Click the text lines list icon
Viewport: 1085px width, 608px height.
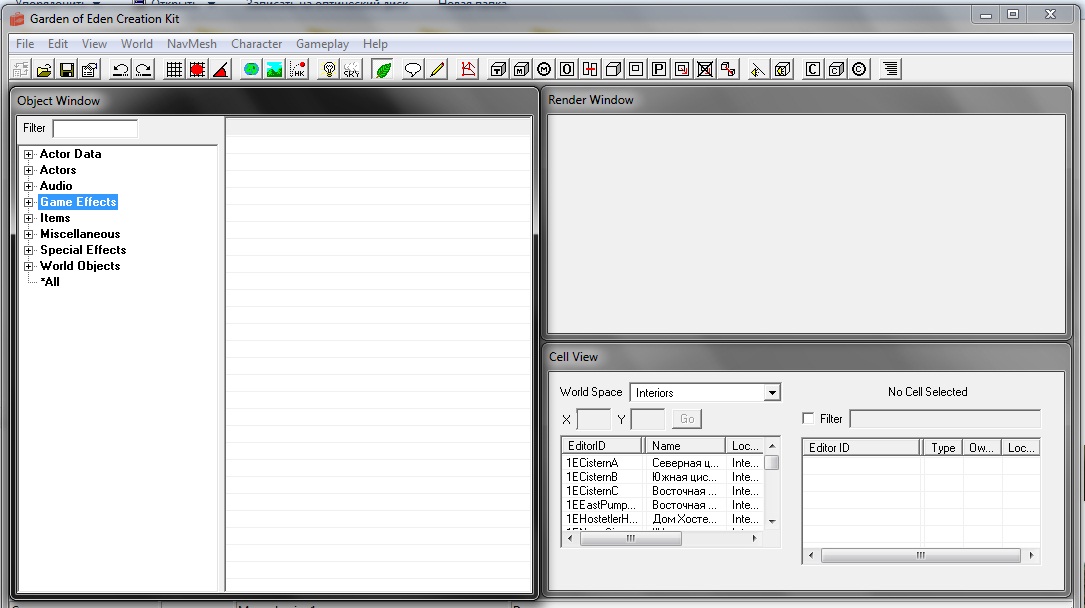click(x=890, y=69)
